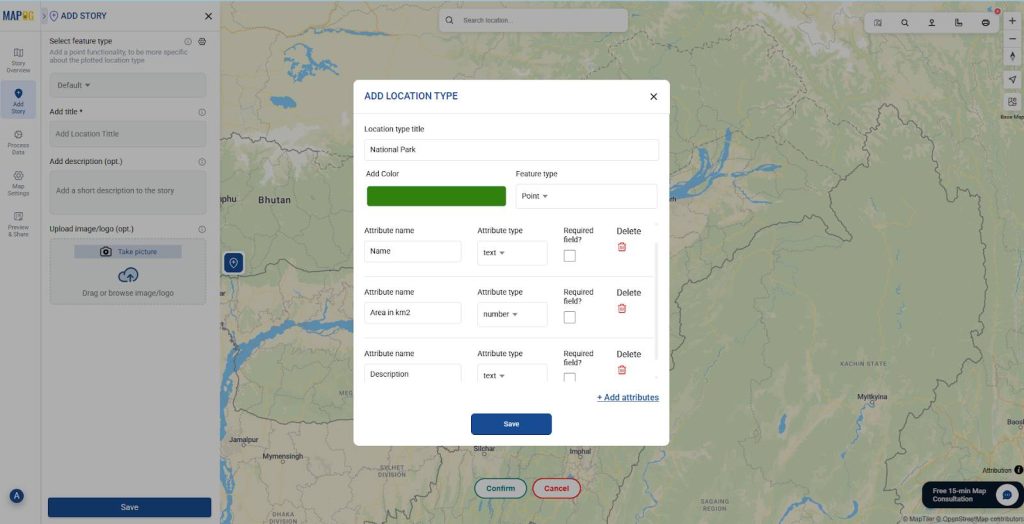Delete the Name attribute row
This screenshot has height=524, width=1024.
(621, 247)
